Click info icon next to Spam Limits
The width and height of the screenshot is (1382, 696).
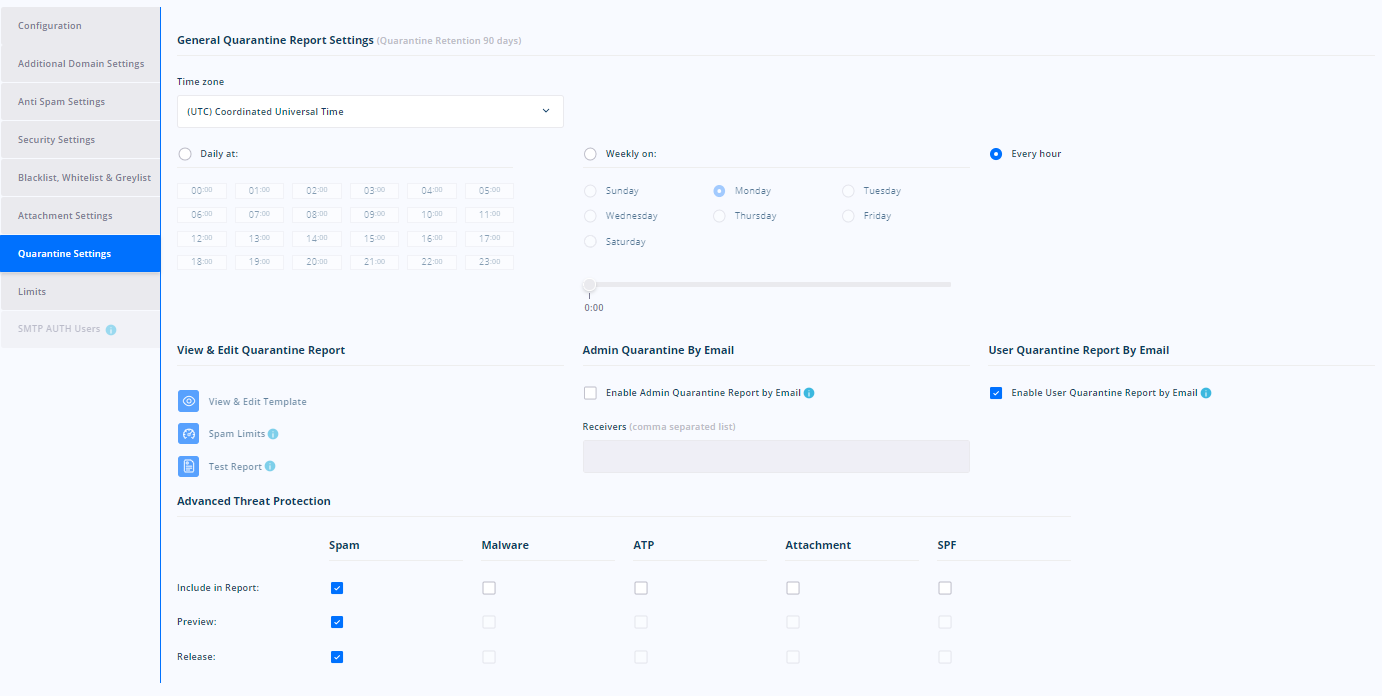coord(273,434)
